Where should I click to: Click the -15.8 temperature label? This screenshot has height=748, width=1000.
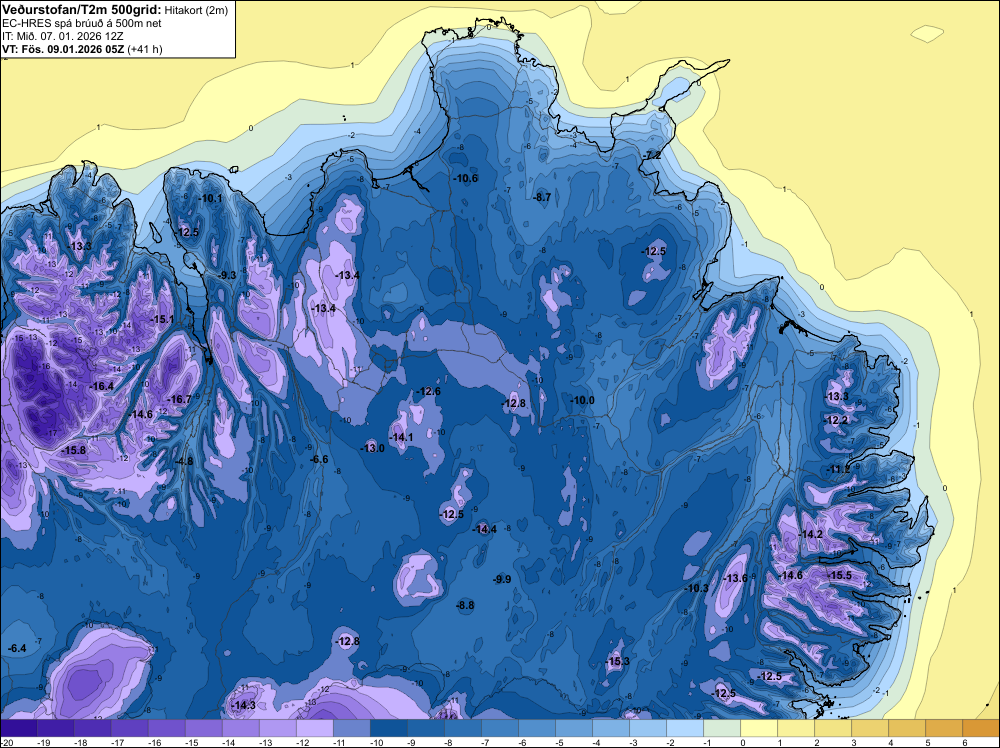click(73, 451)
